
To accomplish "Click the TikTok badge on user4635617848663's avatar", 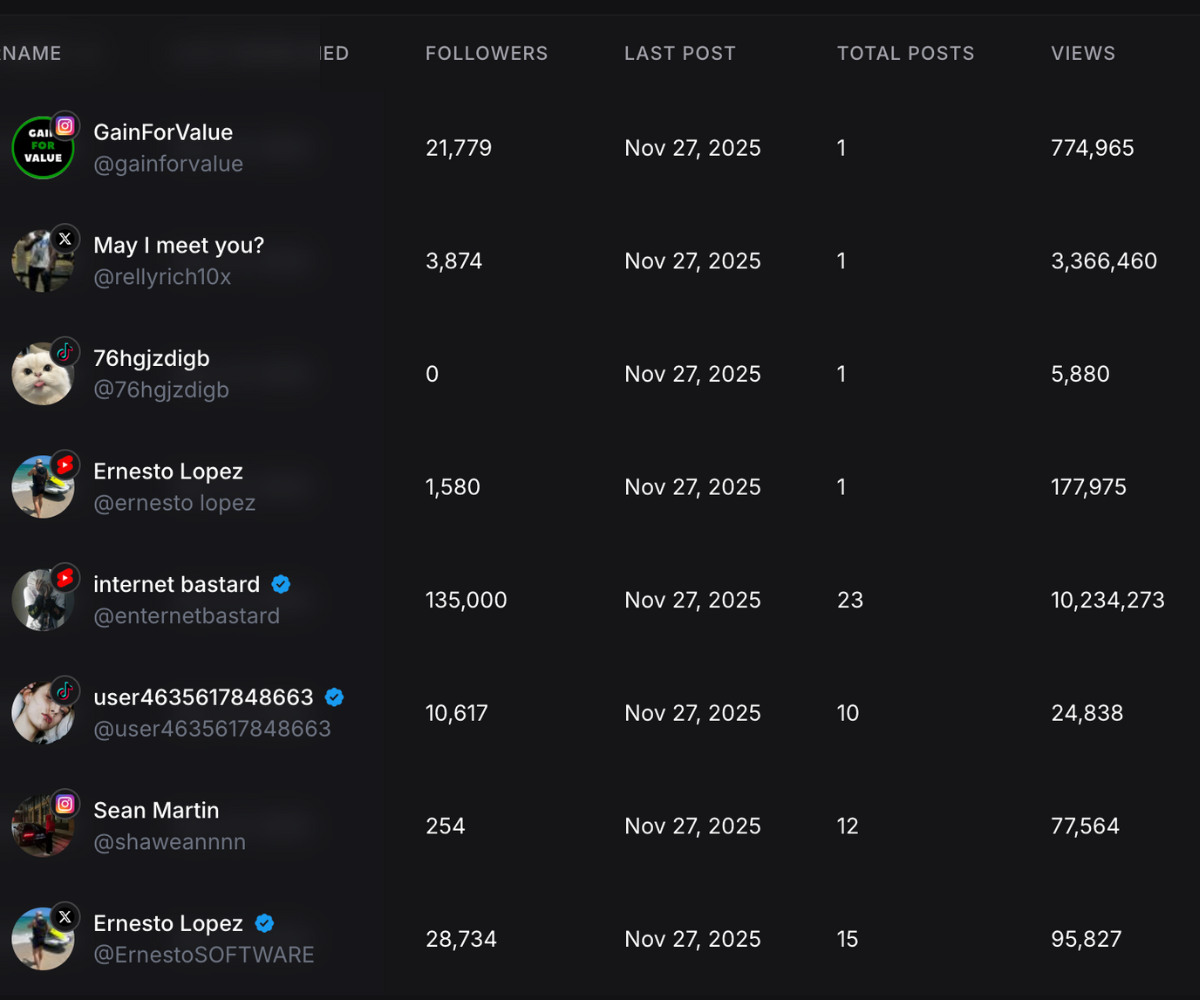I will 65,691.
